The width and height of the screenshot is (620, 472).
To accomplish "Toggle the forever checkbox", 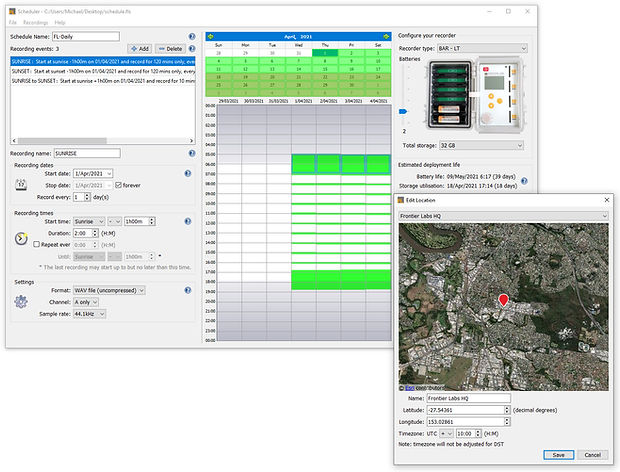I will 118,185.
